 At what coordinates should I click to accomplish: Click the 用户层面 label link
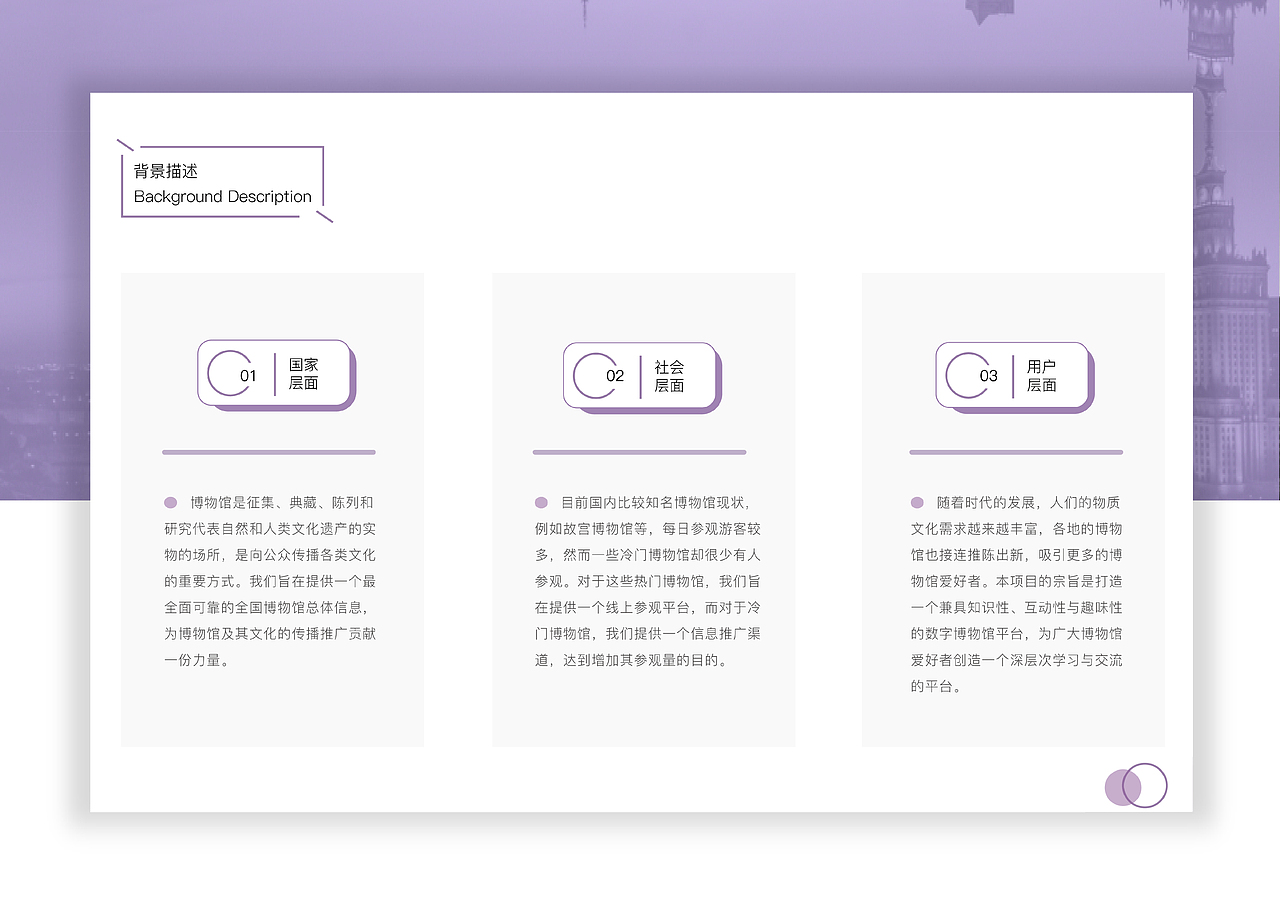[x=1043, y=375]
